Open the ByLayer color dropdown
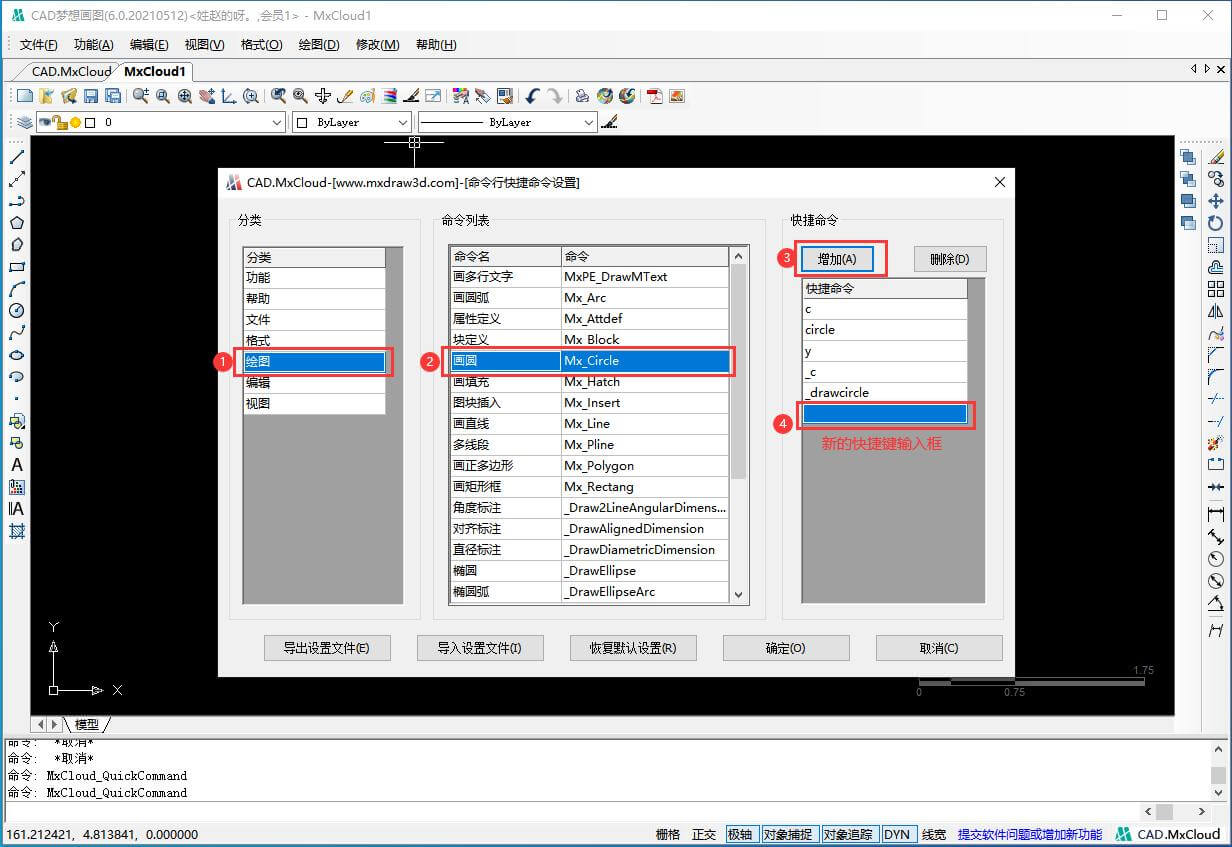The image size is (1232, 847). (x=352, y=122)
